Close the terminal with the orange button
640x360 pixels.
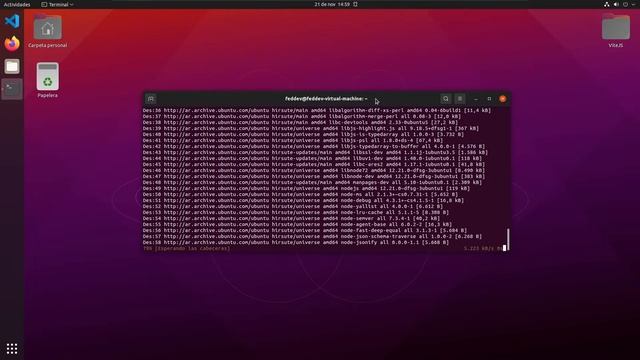coord(503,99)
